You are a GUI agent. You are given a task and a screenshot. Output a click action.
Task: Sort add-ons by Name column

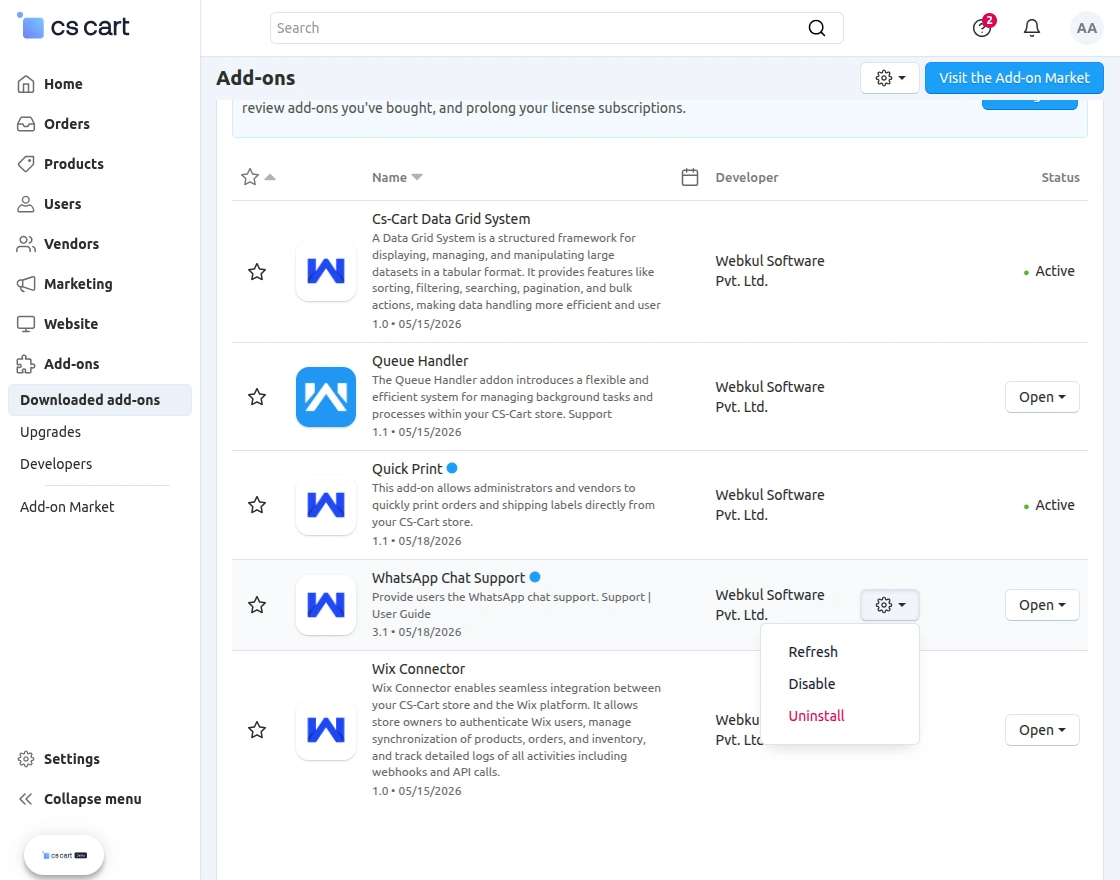[x=397, y=177]
